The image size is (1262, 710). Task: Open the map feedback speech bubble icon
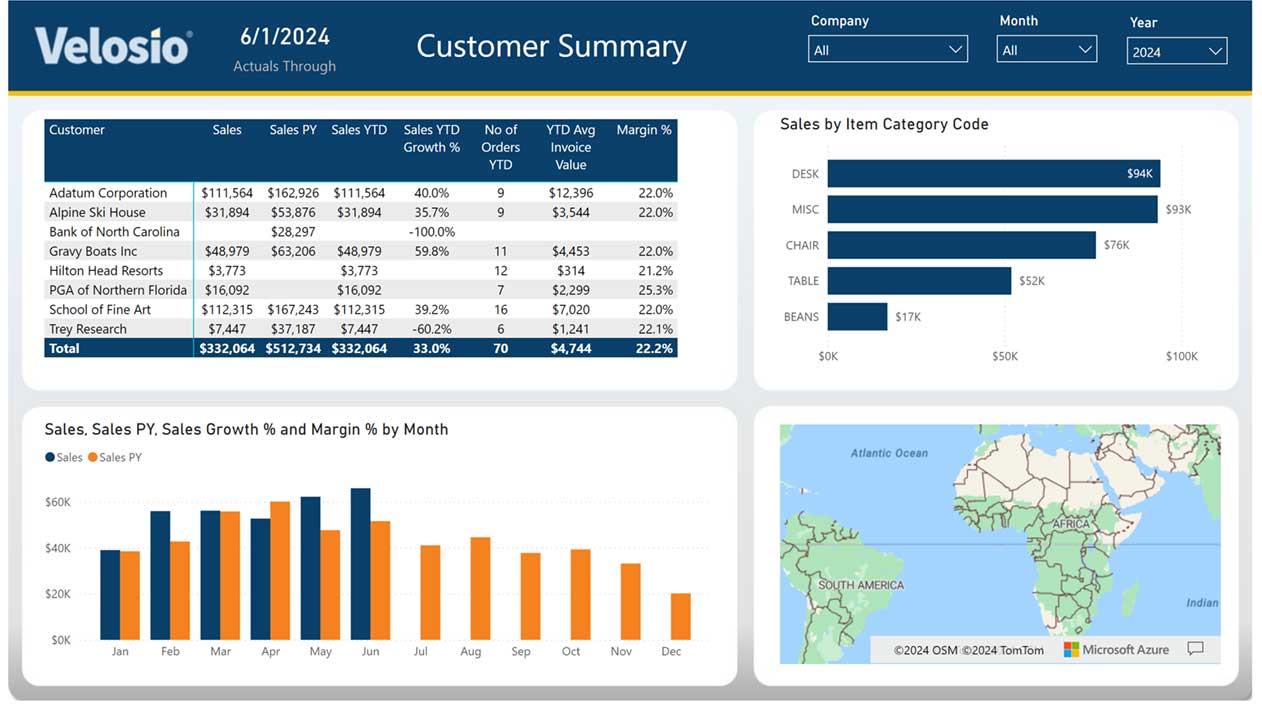1195,649
